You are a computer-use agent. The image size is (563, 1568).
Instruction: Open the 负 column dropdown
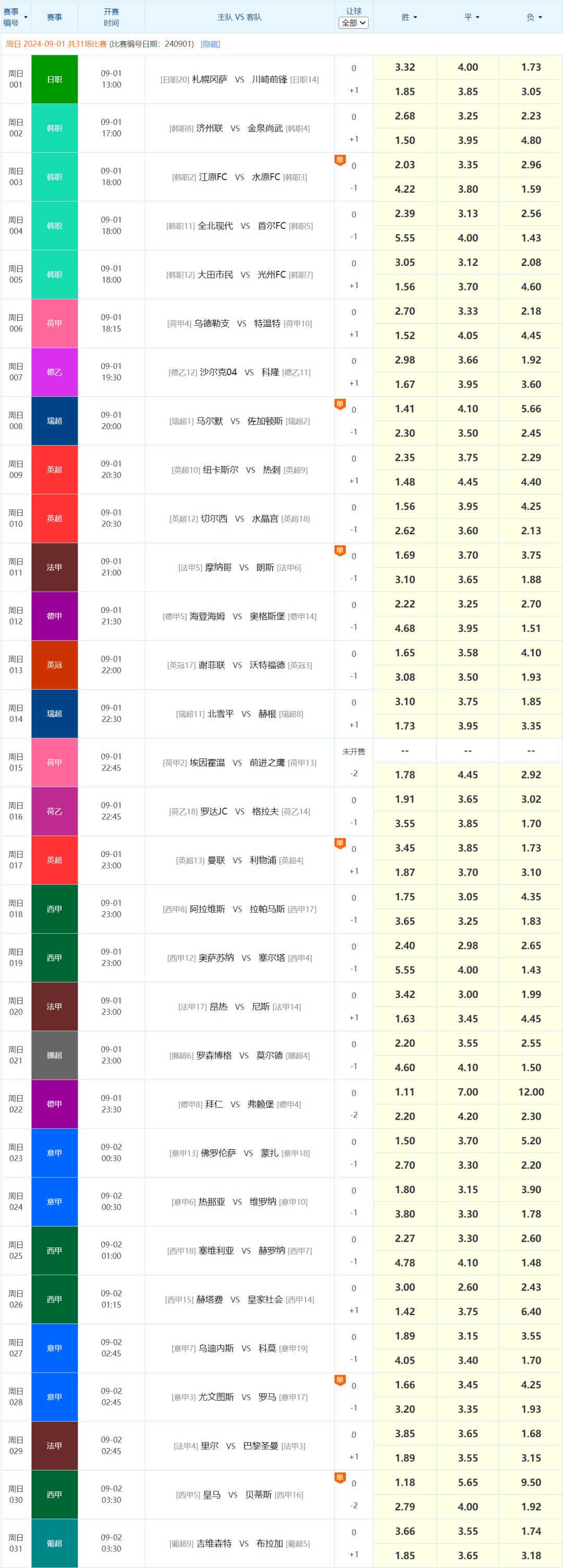point(540,17)
